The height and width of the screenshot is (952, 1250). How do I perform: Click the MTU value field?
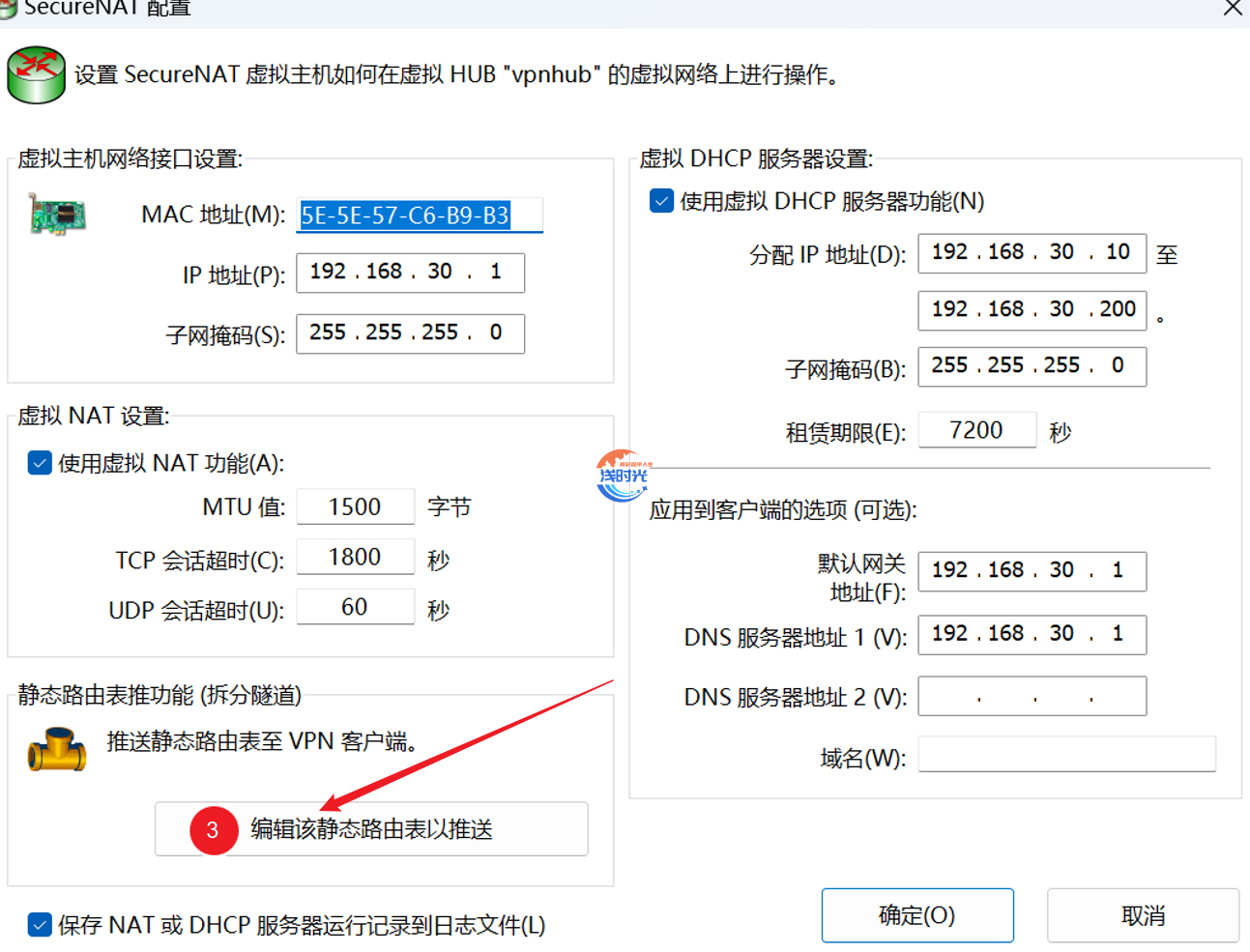point(355,506)
